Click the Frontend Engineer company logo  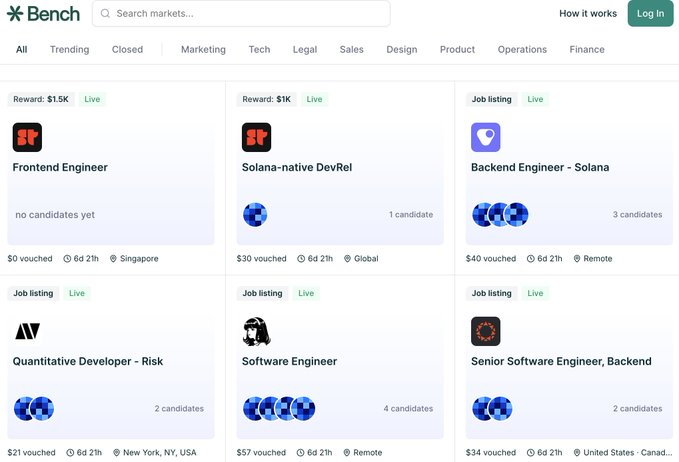(27, 137)
